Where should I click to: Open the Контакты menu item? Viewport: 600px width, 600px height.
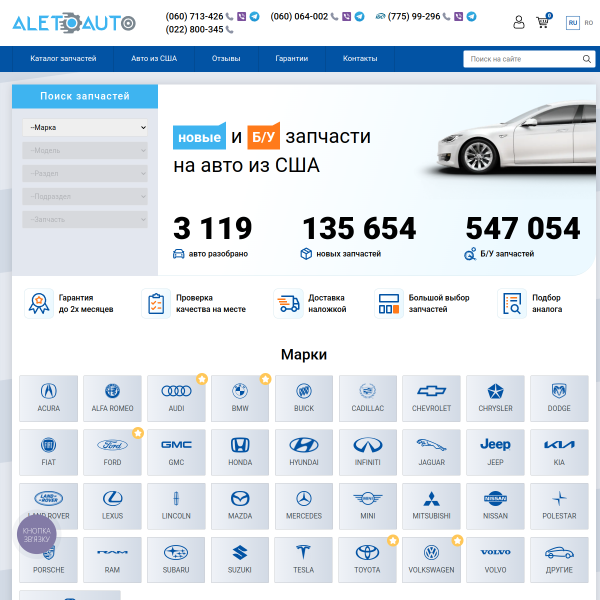(360, 59)
